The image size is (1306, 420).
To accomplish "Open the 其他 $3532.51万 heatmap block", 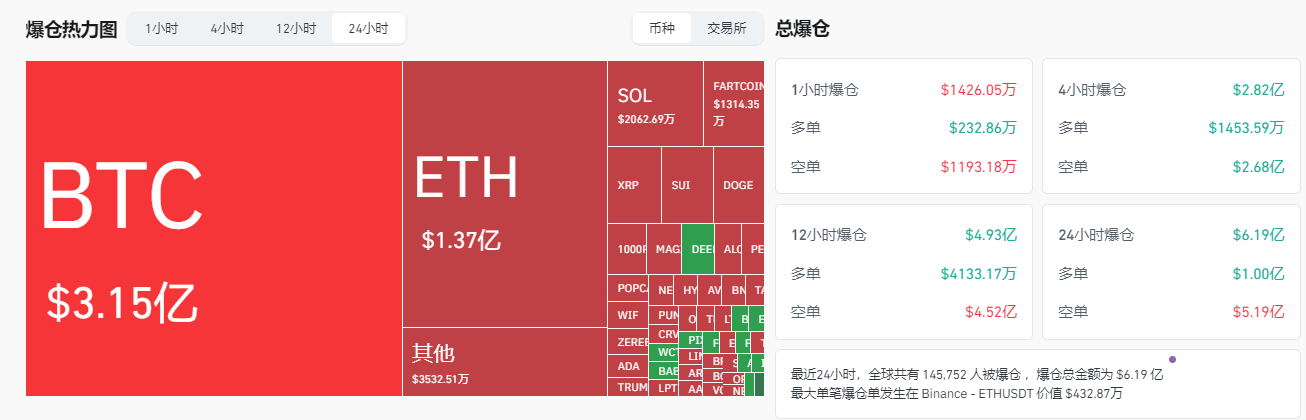I will [505, 361].
